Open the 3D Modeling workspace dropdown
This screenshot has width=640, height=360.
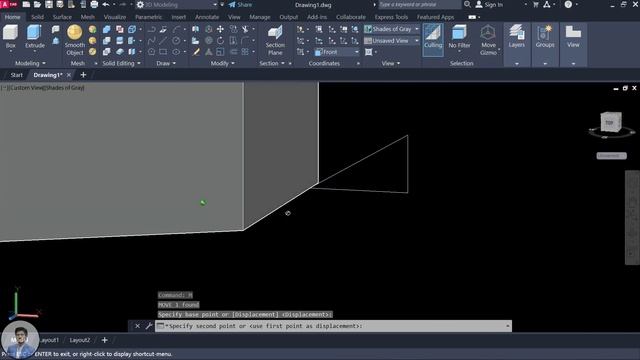click(178, 4)
